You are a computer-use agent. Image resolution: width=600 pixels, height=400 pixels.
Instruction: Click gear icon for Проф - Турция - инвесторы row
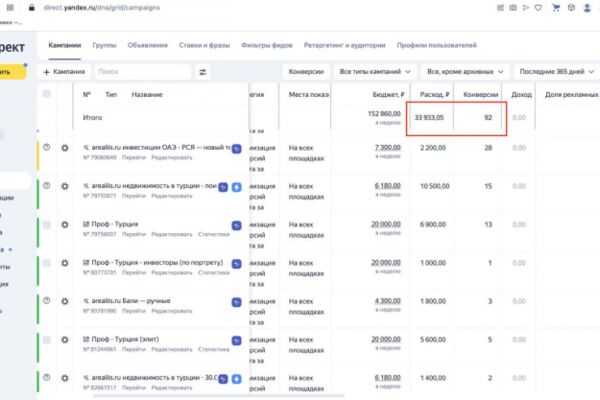65,263
